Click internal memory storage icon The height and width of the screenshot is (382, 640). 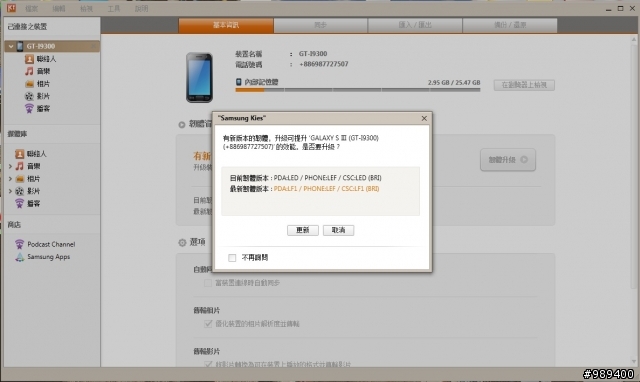click(x=238, y=82)
